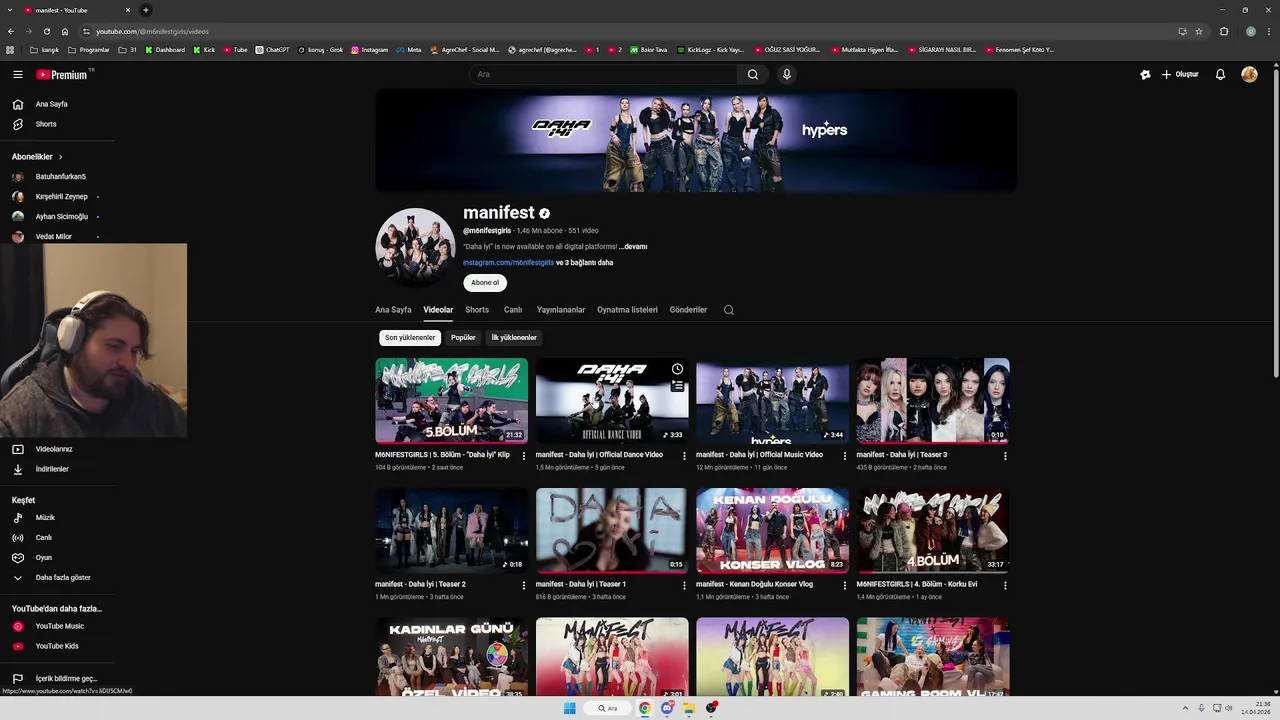Open options for Kenan Doğulu Konser Vlog

tap(845, 585)
